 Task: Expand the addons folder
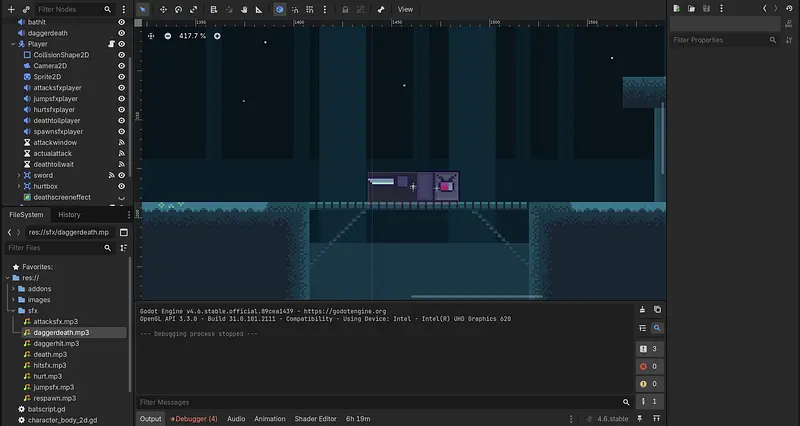(x=13, y=288)
